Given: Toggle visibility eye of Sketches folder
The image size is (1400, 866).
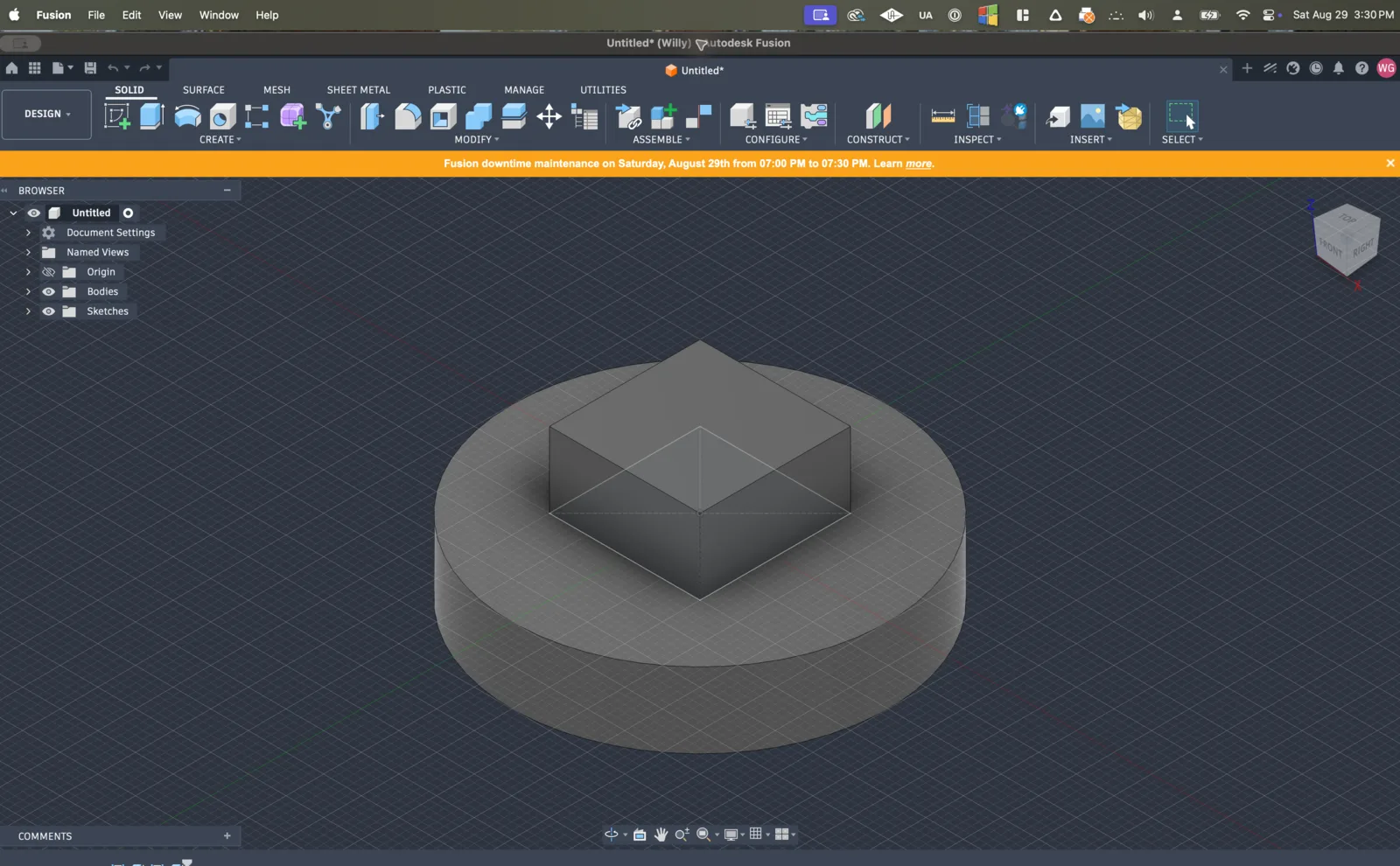Looking at the screenshot, I should [48, 311].
